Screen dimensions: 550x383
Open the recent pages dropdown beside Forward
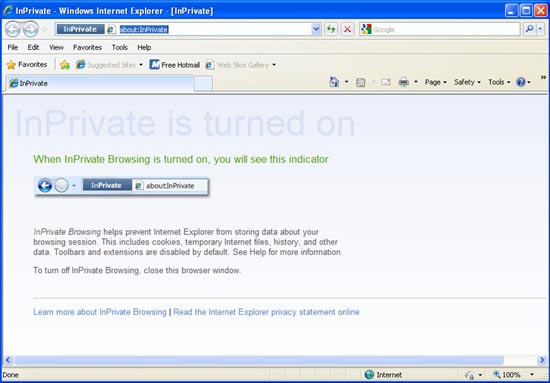45,29
